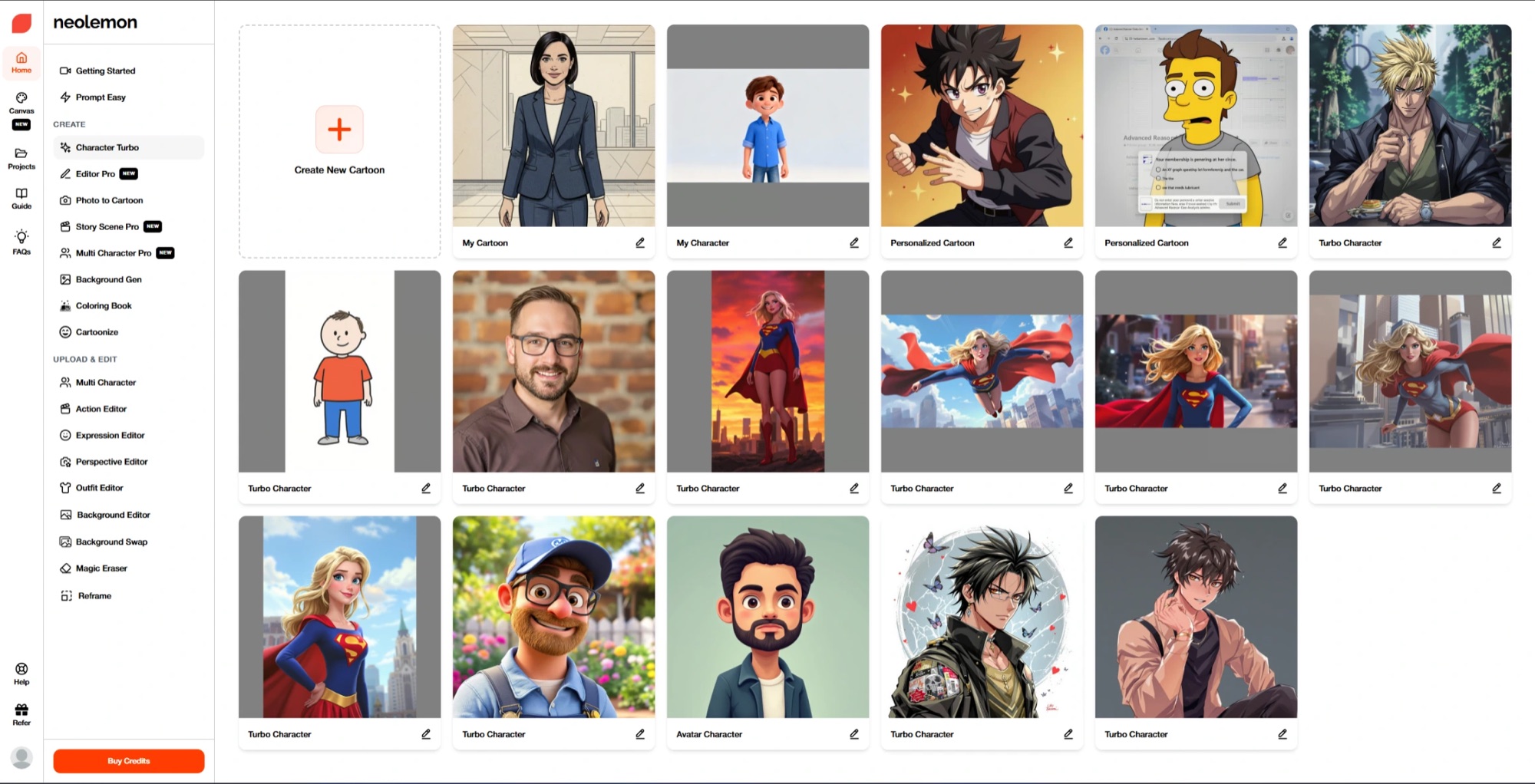Edit the Avatar Character card name
This screenshot has width=1535, height=784.
[x=854, y=734]
